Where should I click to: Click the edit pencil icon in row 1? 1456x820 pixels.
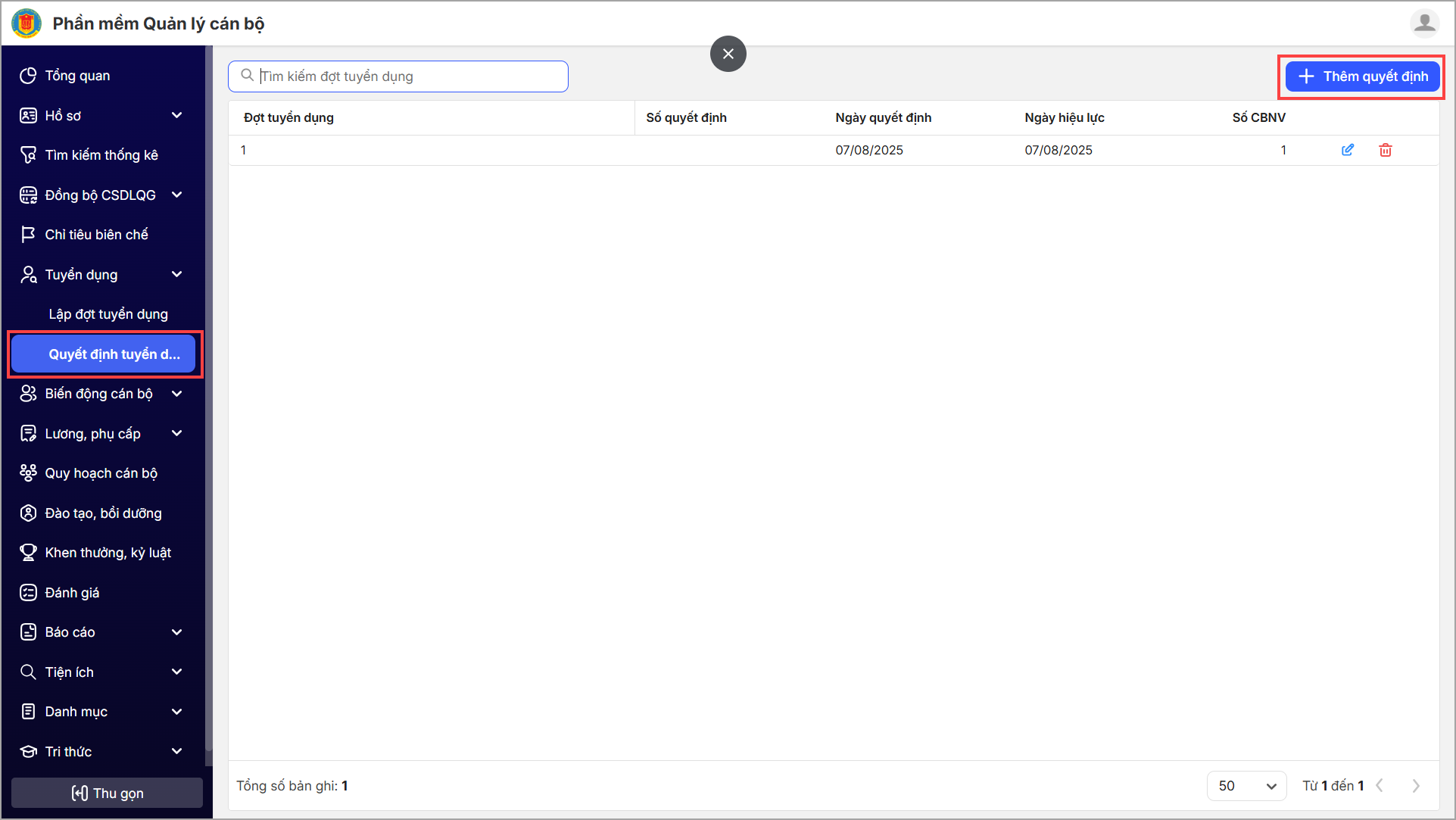pyautogui.click(x=1348, y=150)
